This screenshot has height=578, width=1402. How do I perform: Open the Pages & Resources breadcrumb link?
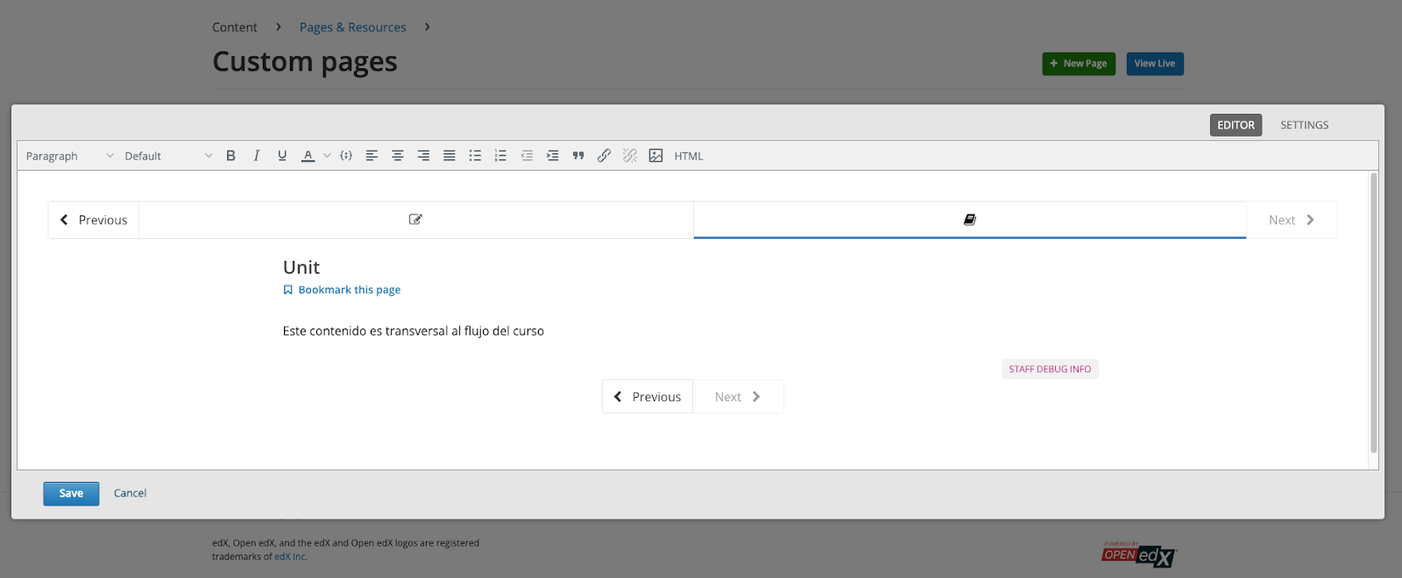coord(352,26)
